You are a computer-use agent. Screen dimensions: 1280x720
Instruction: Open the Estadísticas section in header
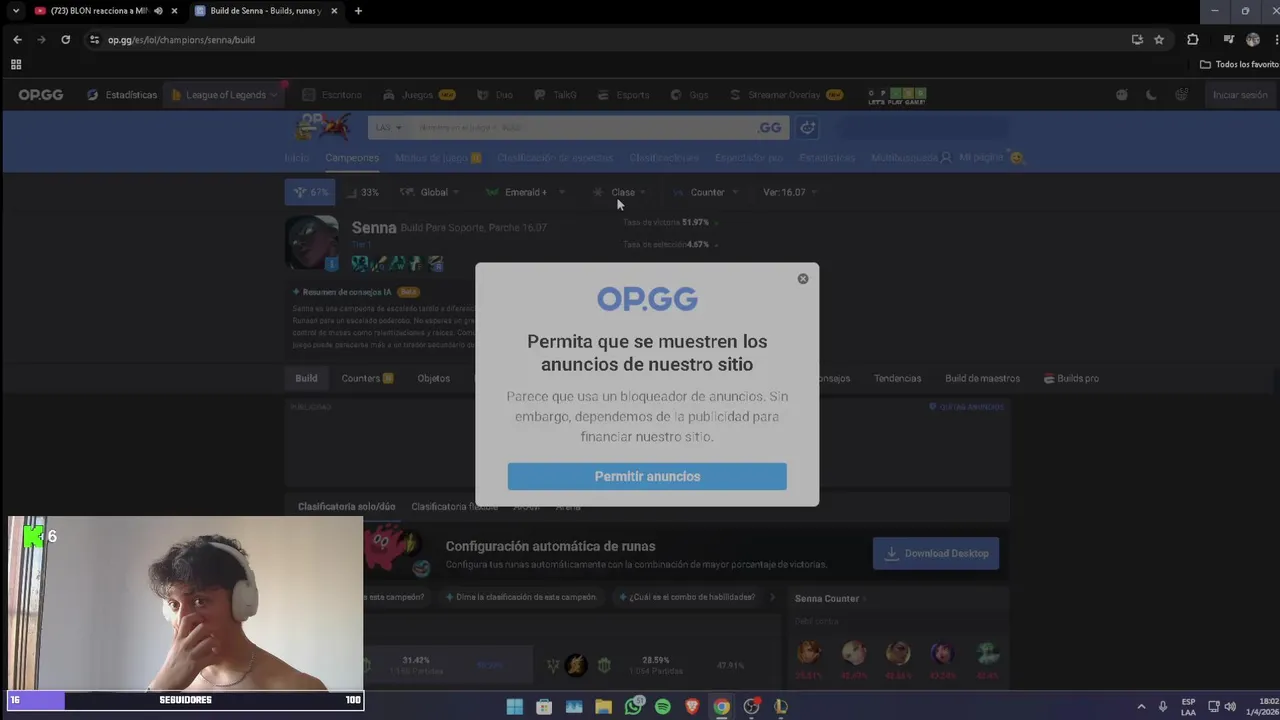tap(122, 95)
